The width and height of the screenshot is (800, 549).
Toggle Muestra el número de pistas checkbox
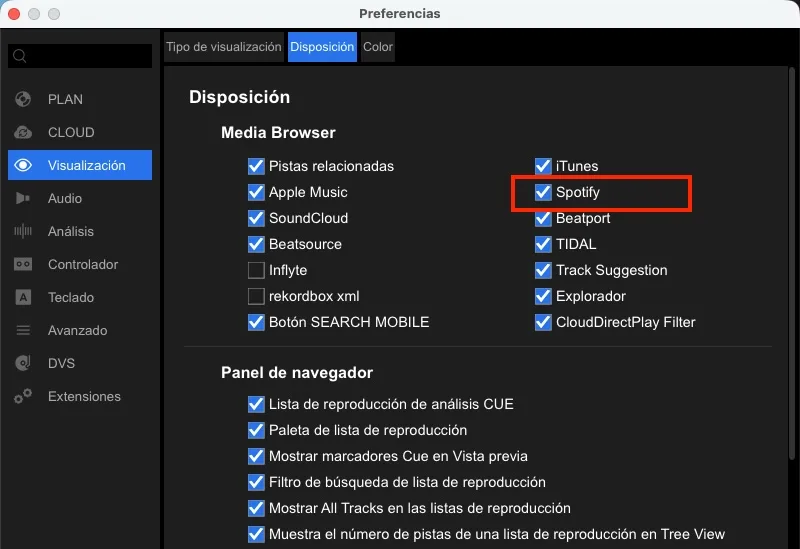pos(256,534)
